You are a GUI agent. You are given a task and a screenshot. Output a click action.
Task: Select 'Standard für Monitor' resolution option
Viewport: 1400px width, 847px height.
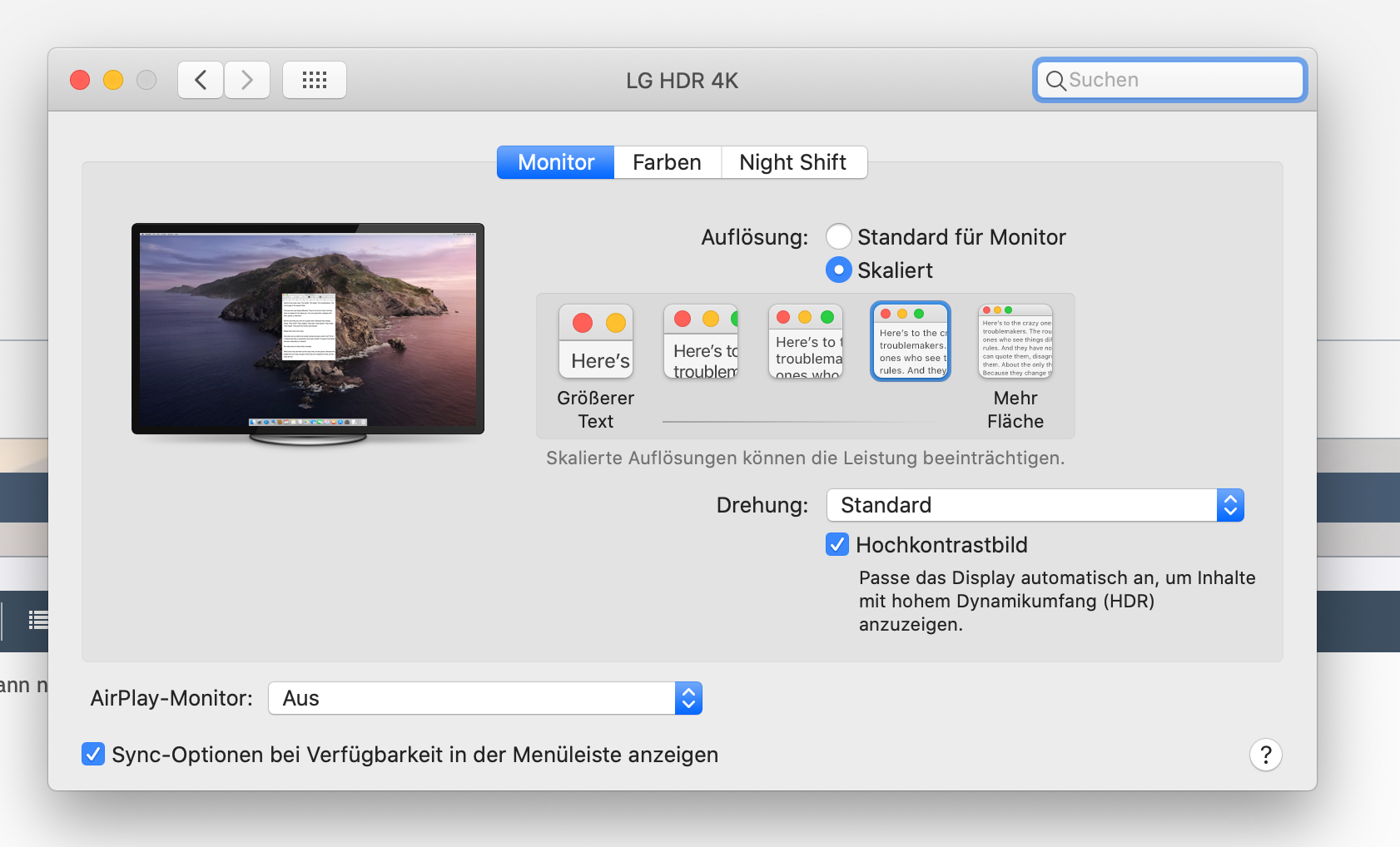[x=839, y=236]
